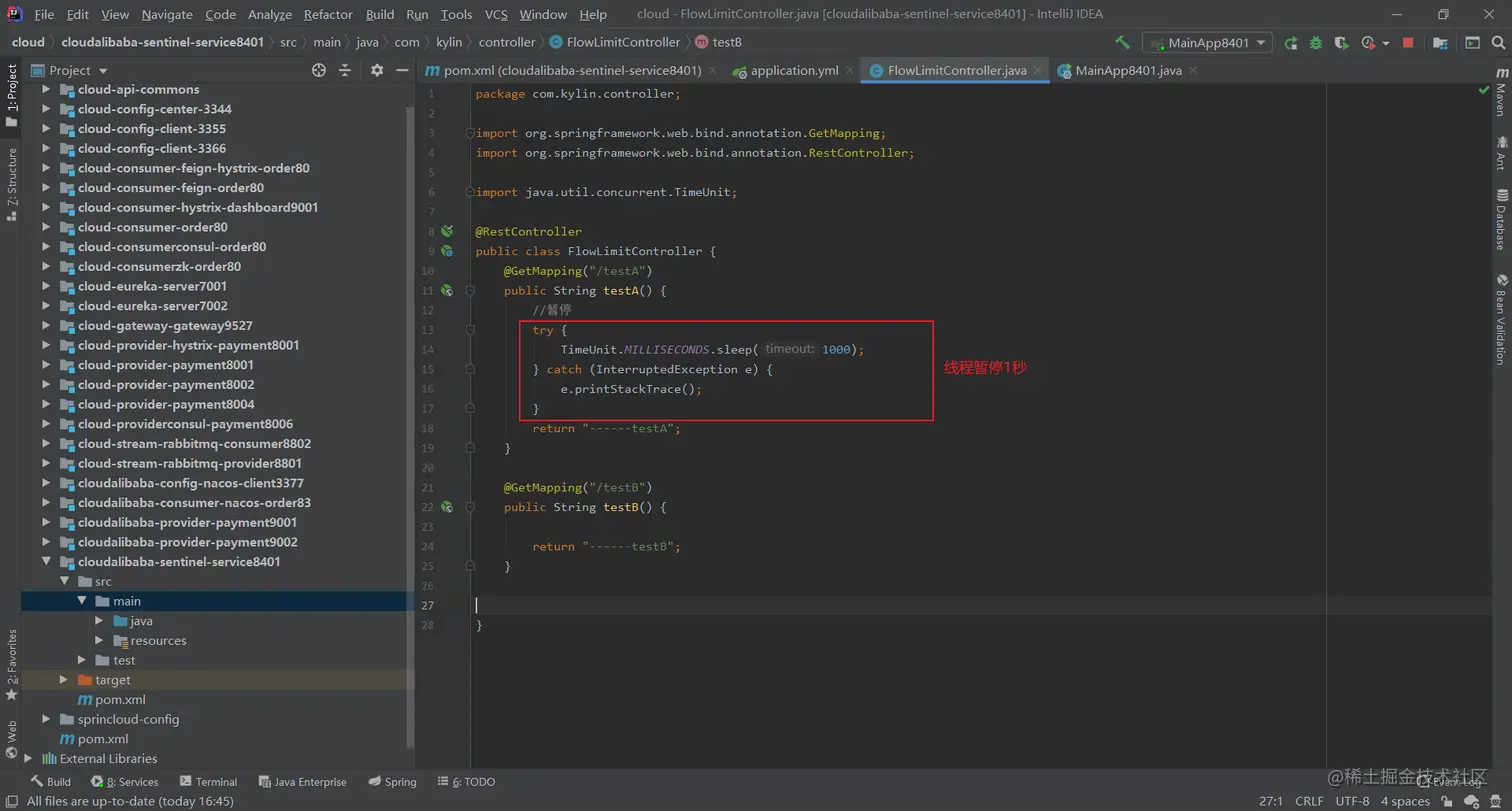1512x811 pixels.
Task: Open the Terminal tool window
Action: pos(208,782)
